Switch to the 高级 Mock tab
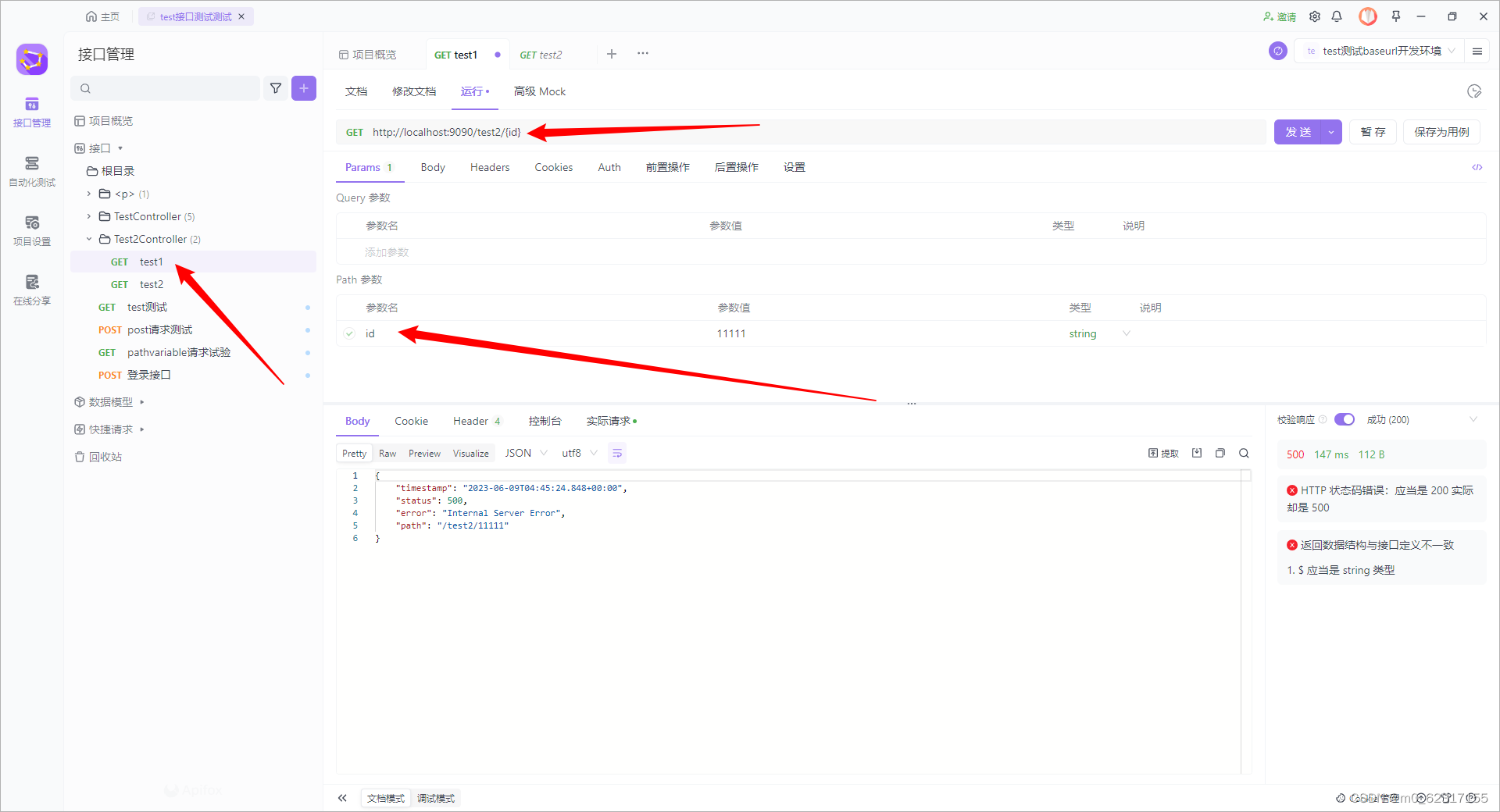 click(540, 91)
